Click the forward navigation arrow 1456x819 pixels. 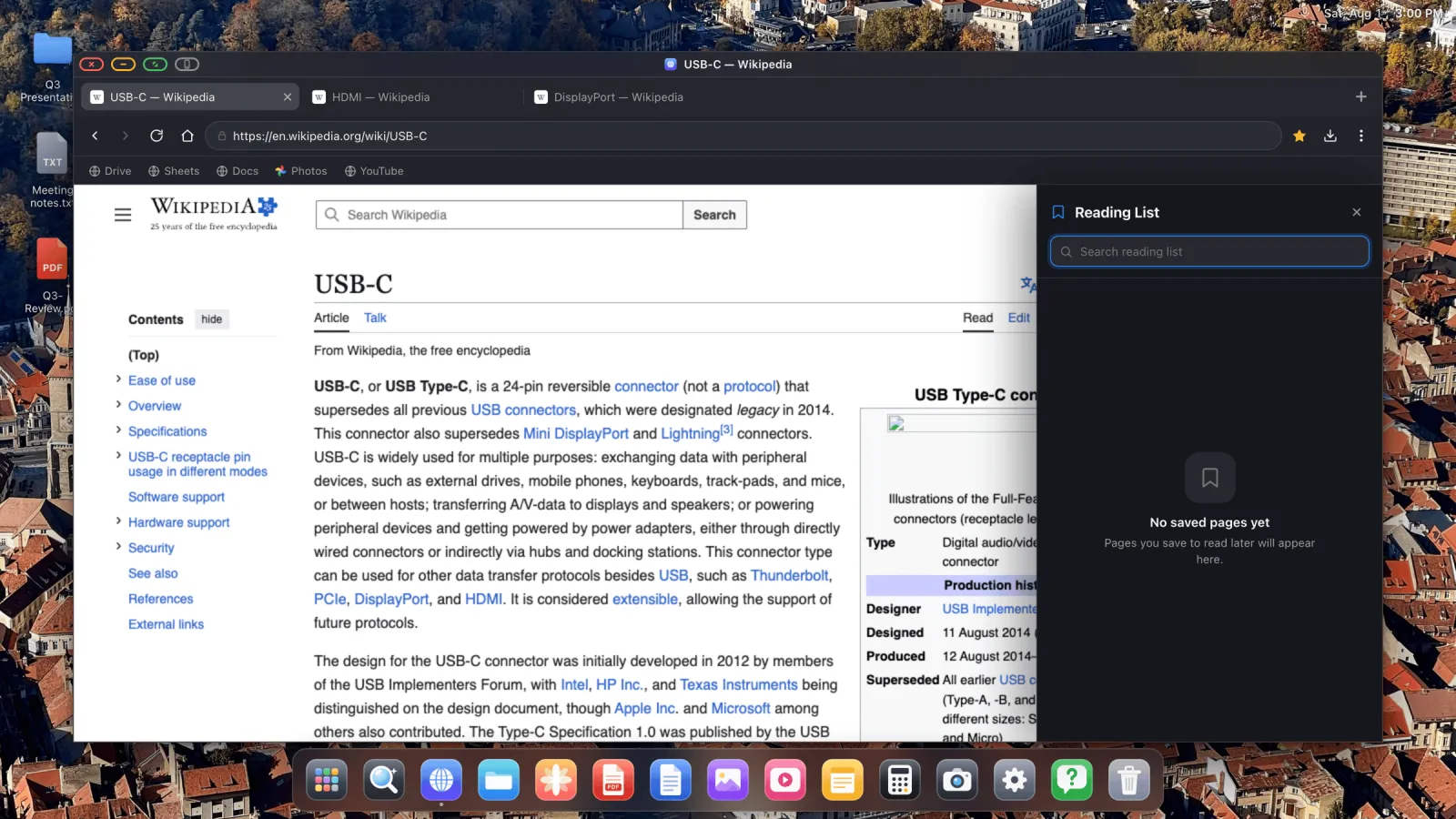click(x=126, y=136)
